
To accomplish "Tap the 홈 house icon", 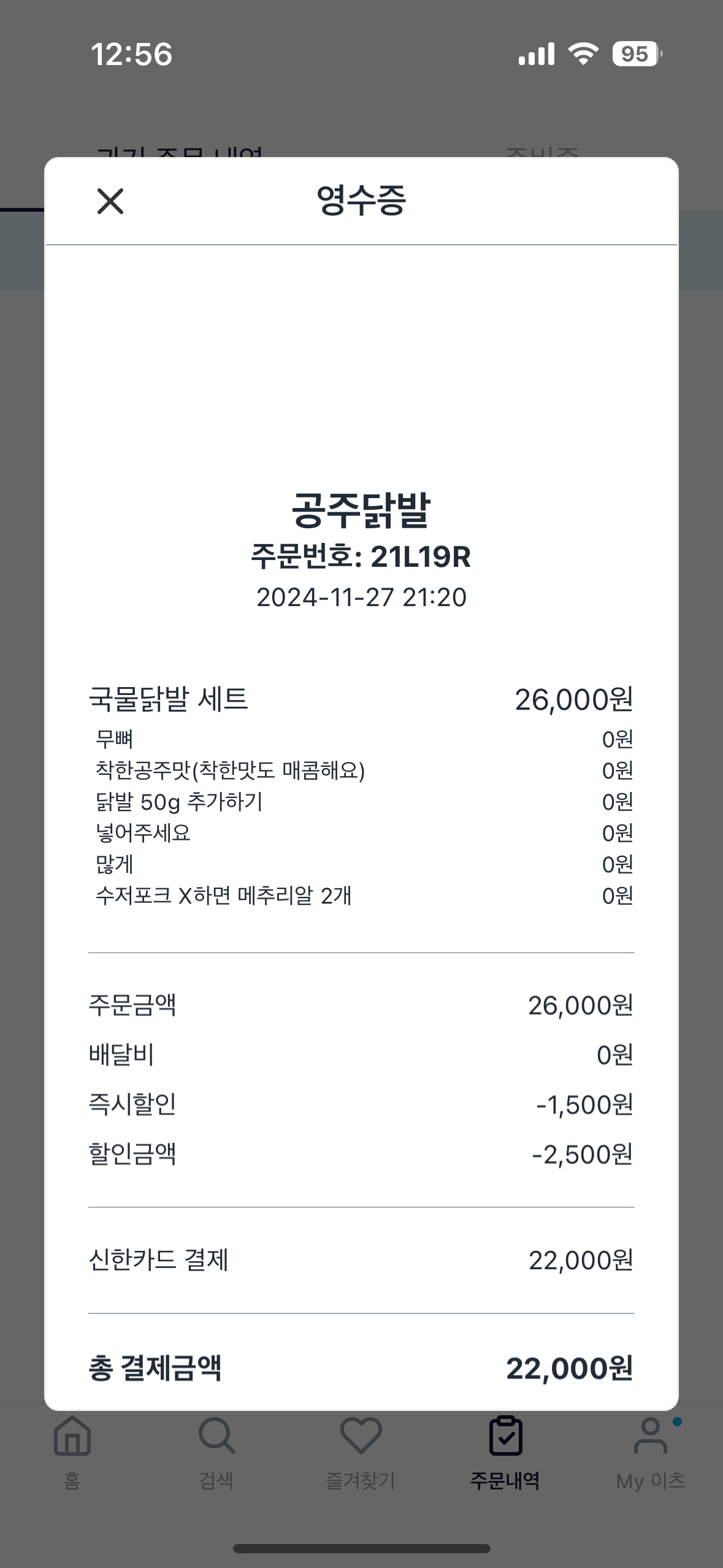I will 72,1435.
